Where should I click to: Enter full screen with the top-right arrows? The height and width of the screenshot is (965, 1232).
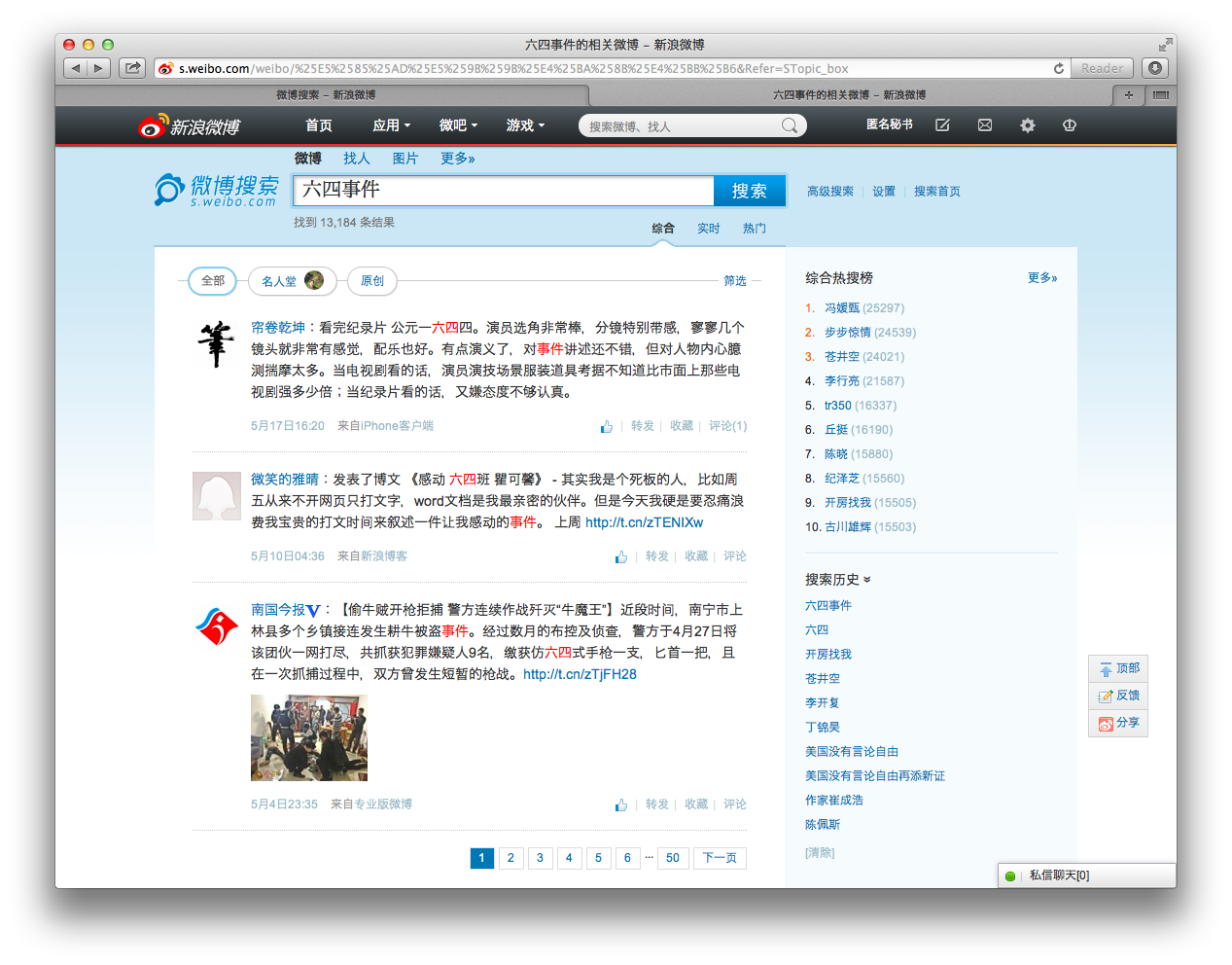(1165, 45)
